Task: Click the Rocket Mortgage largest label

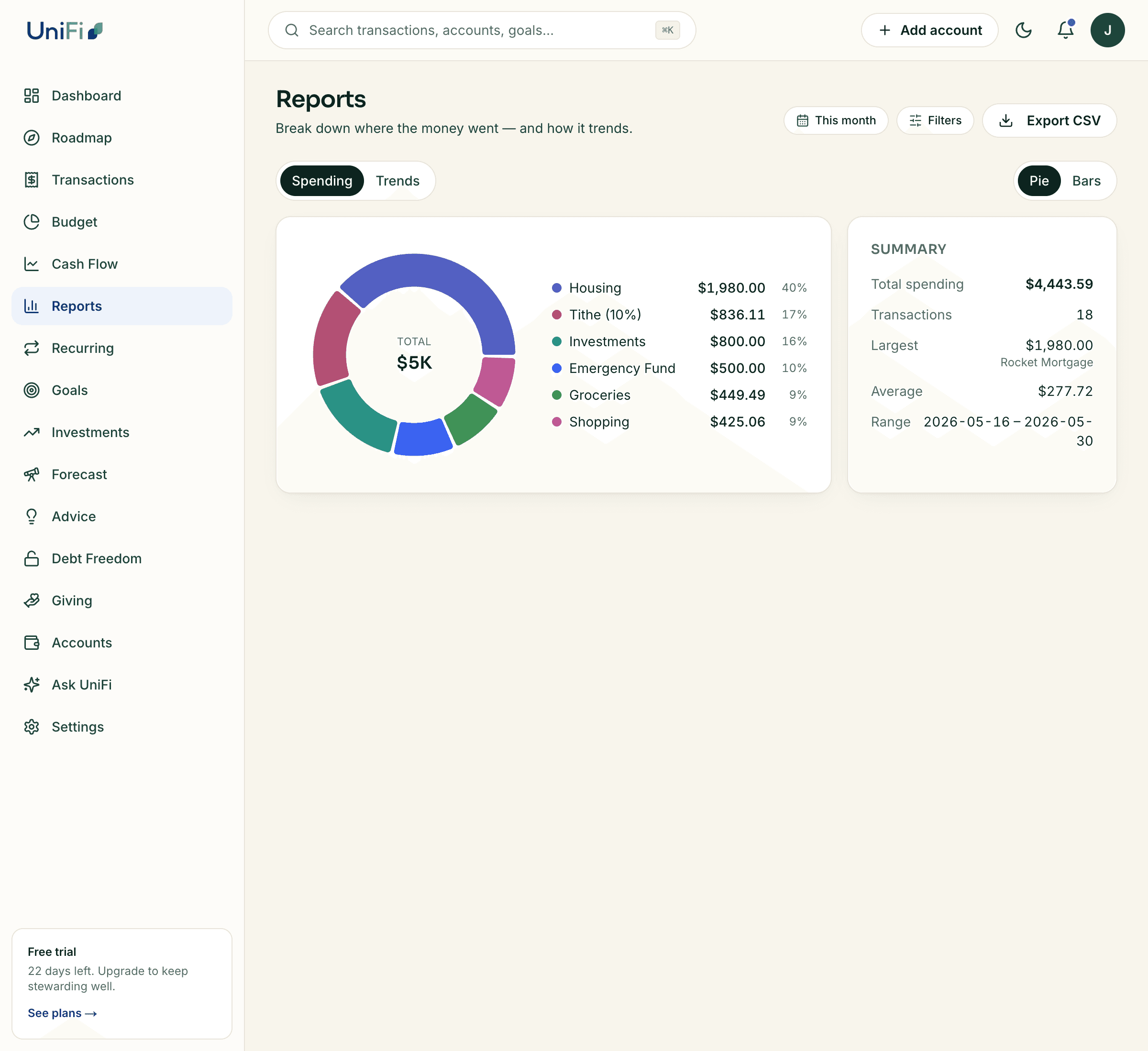Action: click(1046, 362)
